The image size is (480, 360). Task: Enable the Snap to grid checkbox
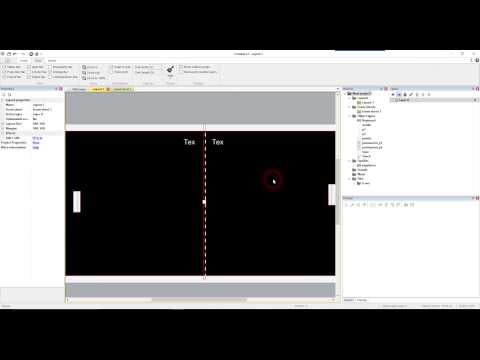111,67
